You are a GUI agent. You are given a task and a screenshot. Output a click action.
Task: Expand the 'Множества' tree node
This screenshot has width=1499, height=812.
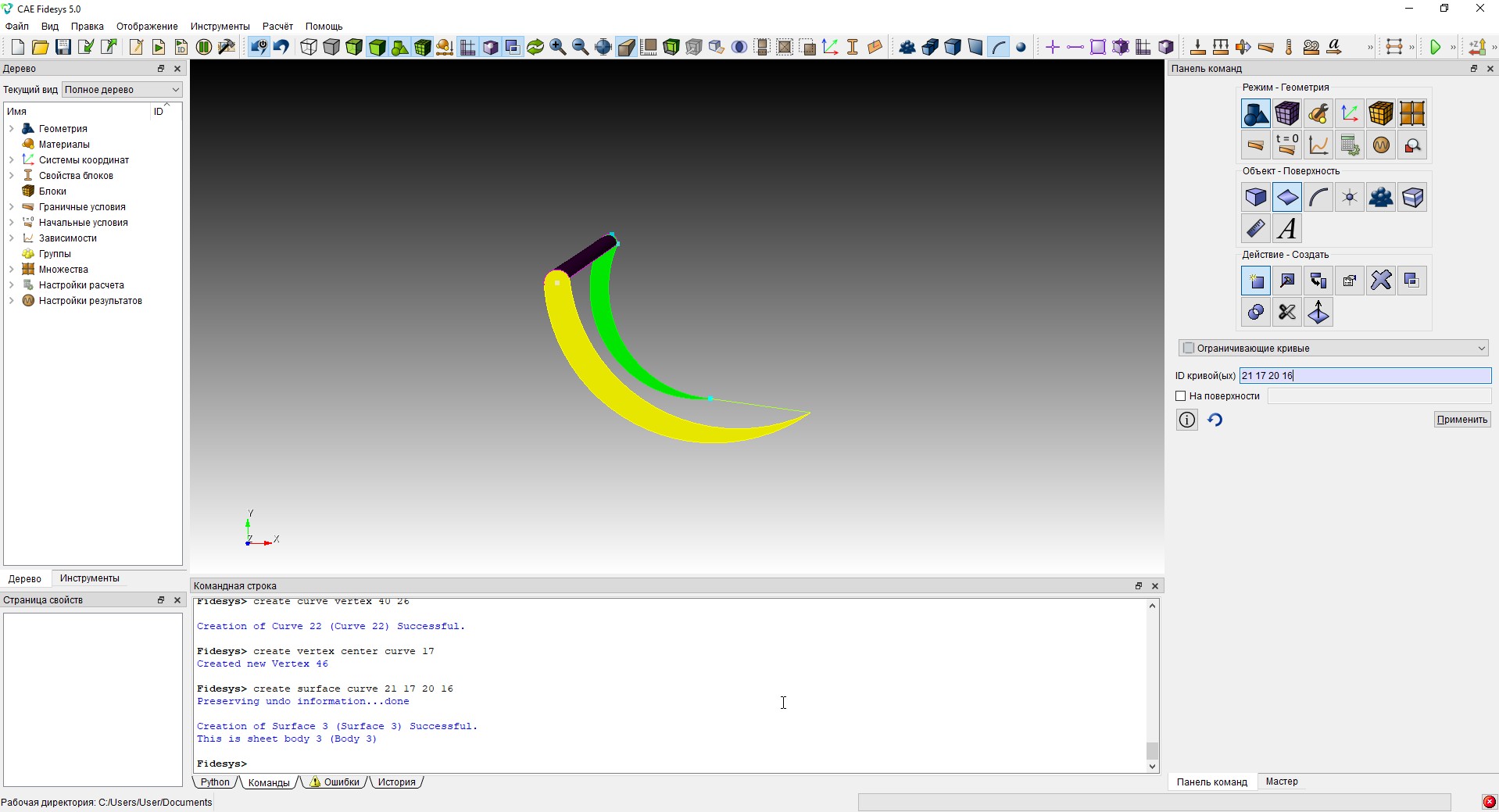point(11,269)
